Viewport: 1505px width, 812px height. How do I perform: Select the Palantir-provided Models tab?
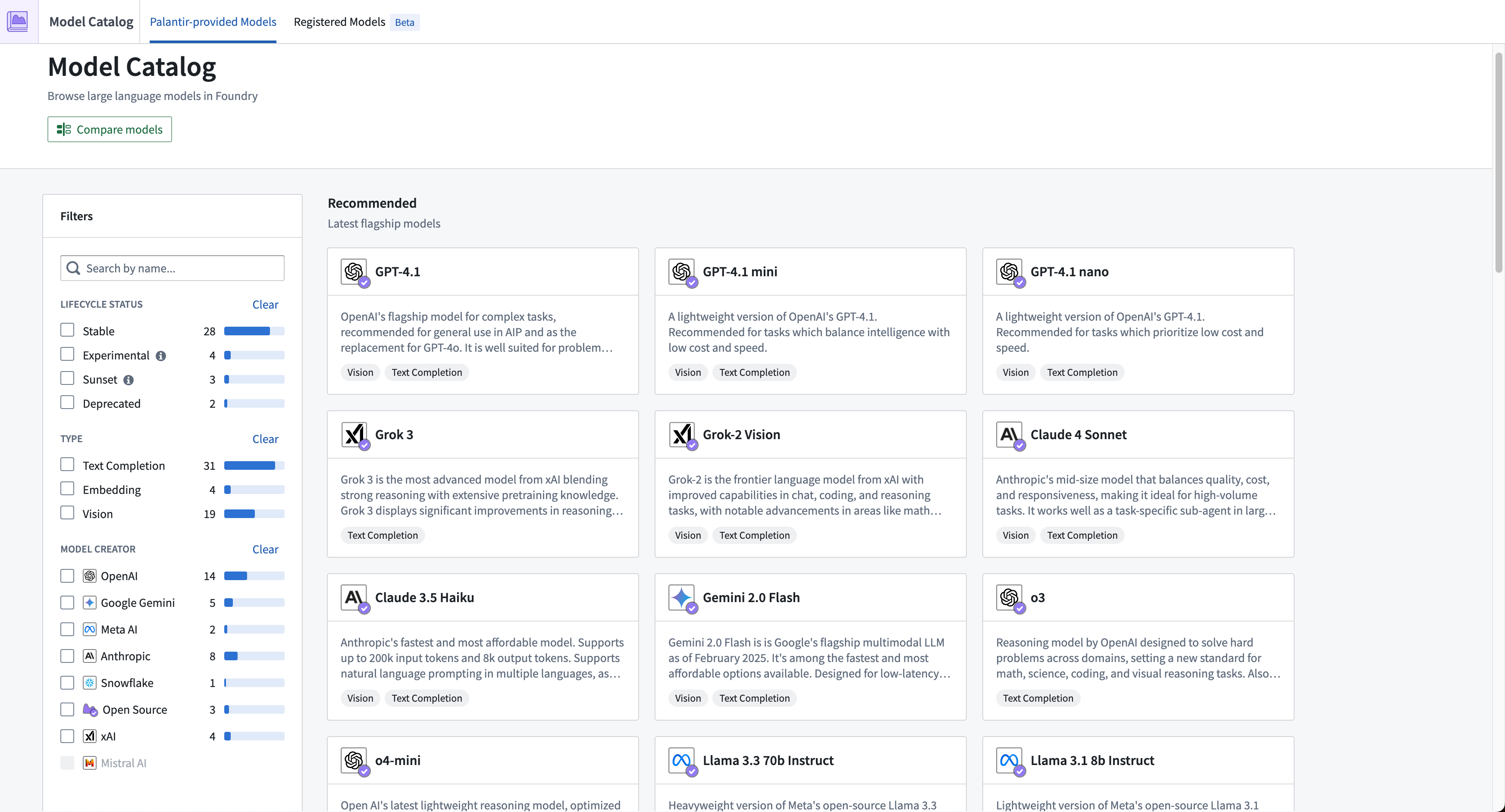(x=213, y=22)
